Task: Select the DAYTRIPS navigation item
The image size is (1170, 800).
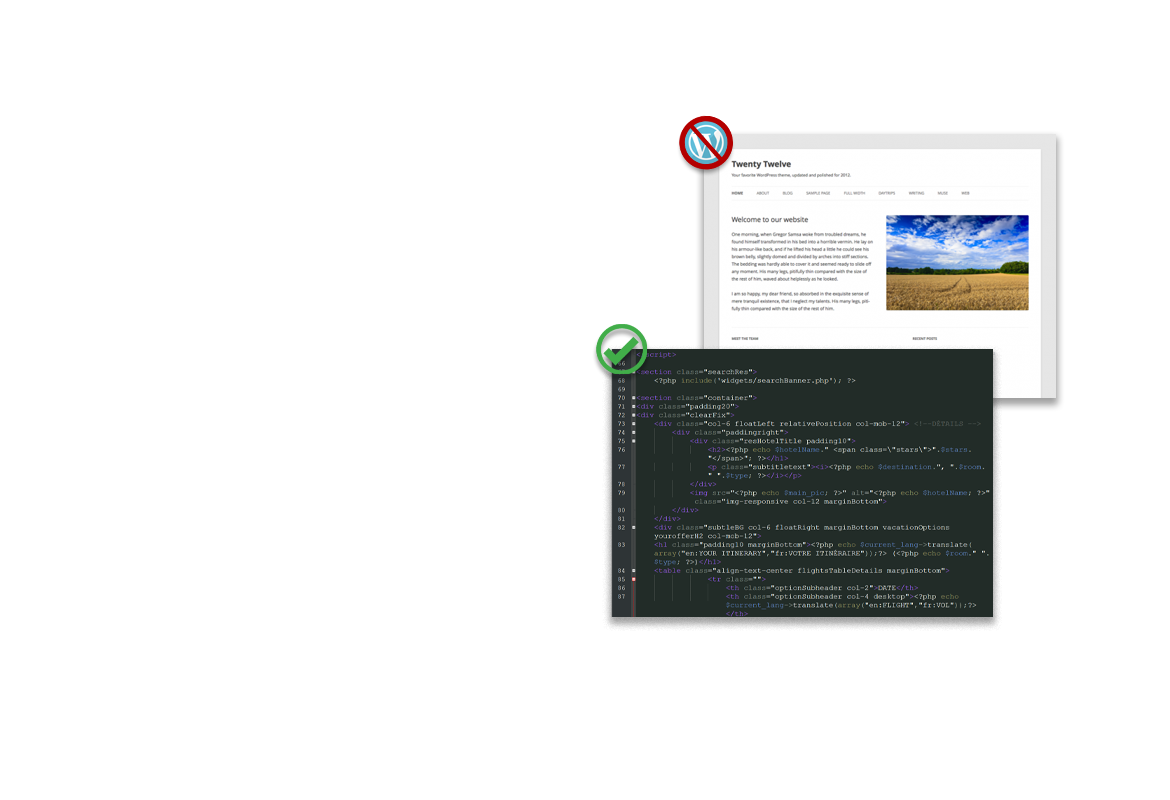Action: 887,193
